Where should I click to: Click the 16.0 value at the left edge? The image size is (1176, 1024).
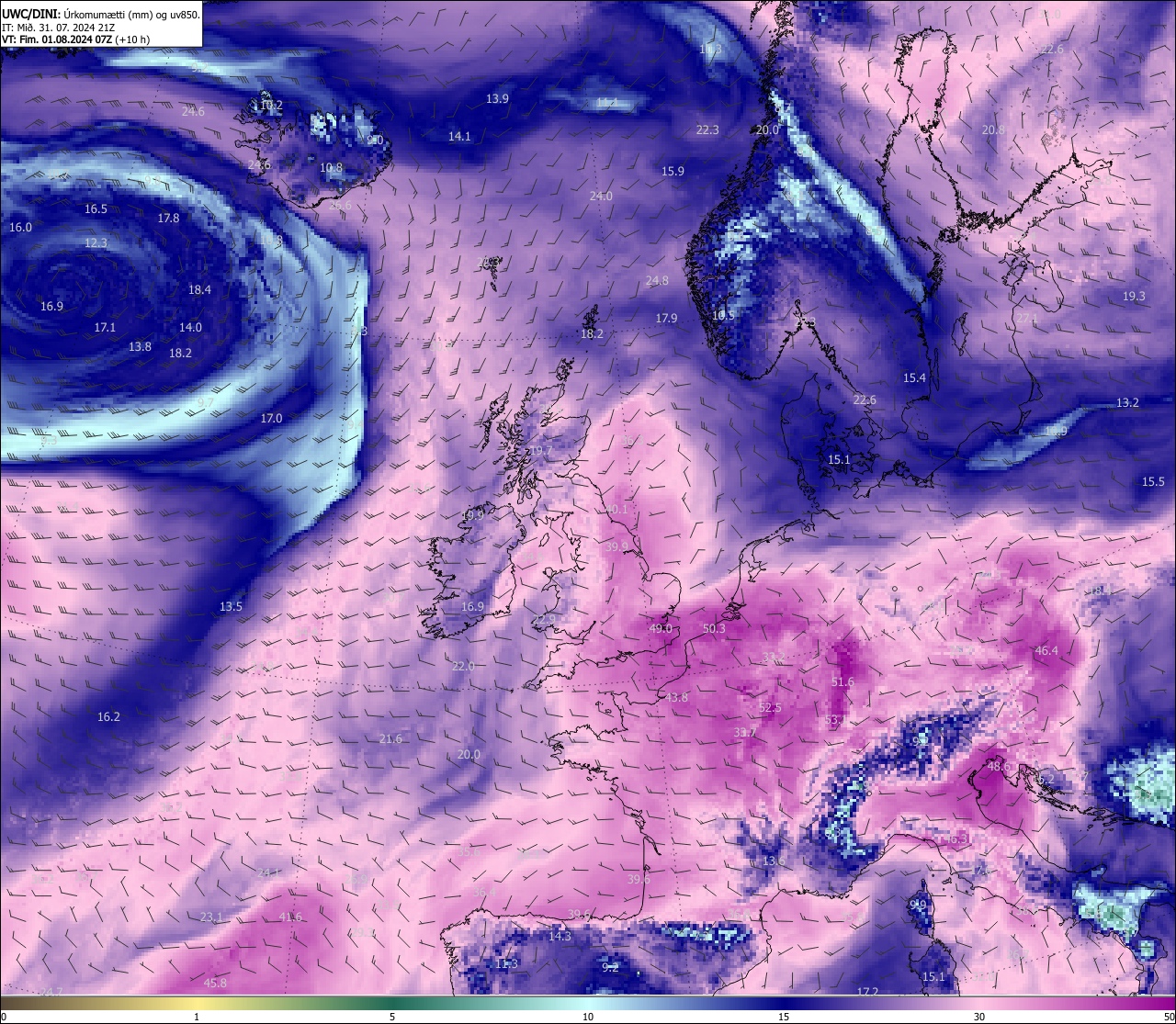[x=20, y=228]
